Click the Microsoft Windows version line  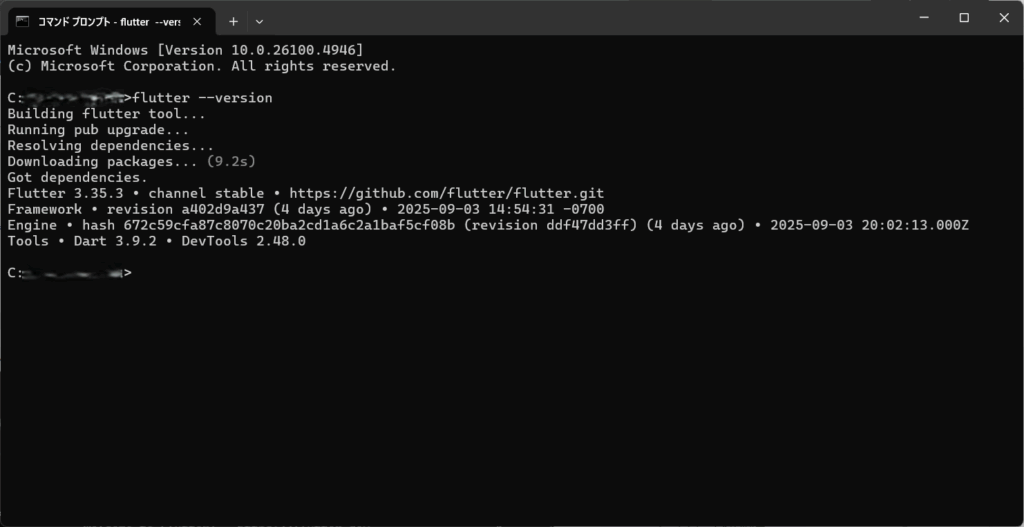(x=185, y=50)
